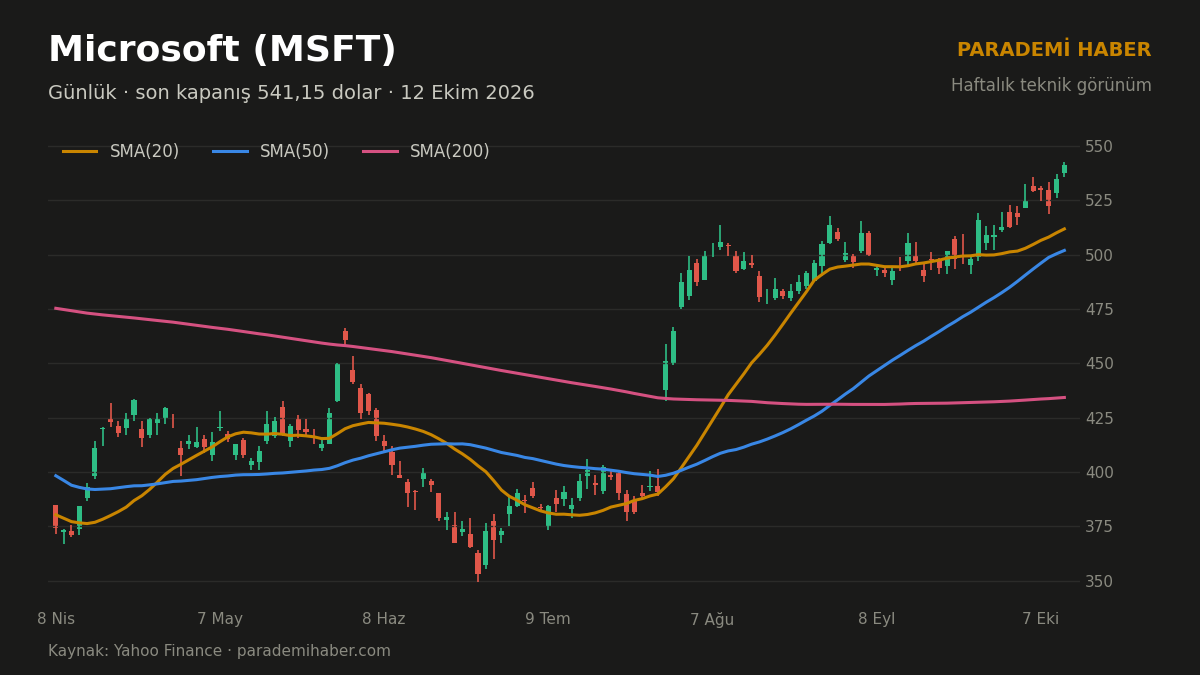
Task: Click the 350 price axis label
Action: [1099, 581]
